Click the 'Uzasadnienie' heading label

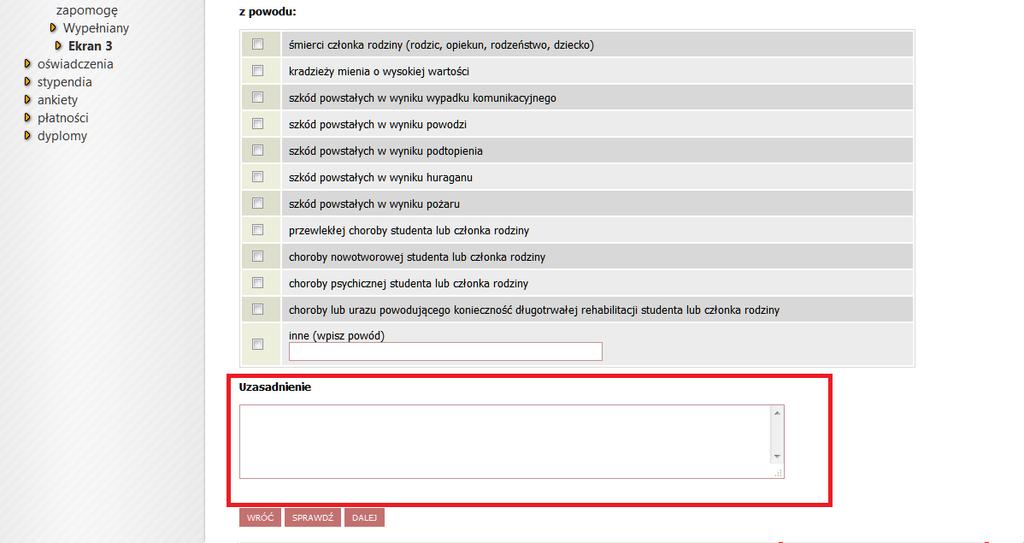point(275,387)
